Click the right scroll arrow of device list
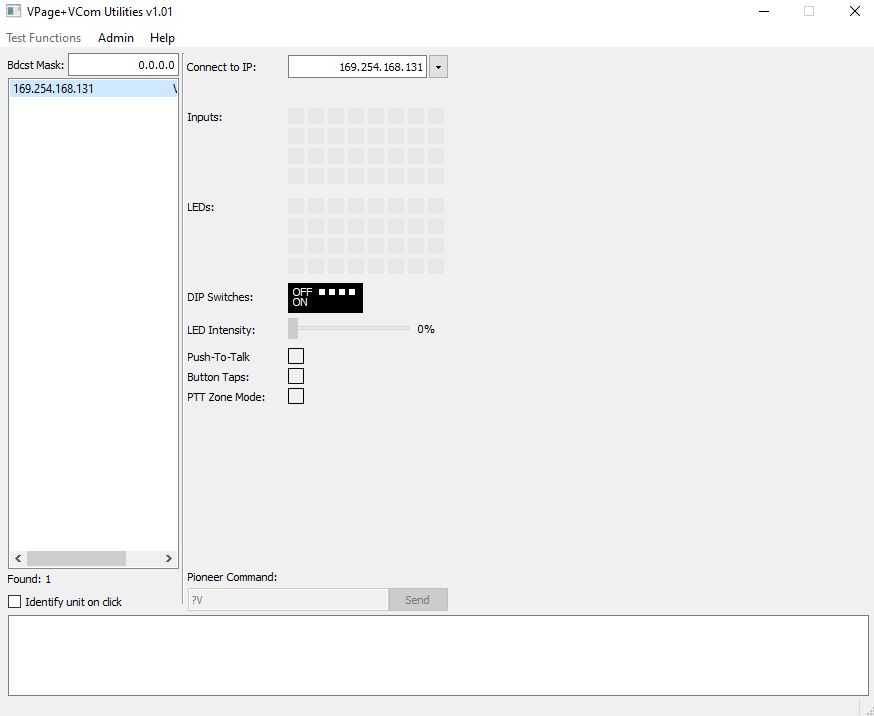This screenshot has width=874, height=716. pyautogui.click(x=169, y=559)
